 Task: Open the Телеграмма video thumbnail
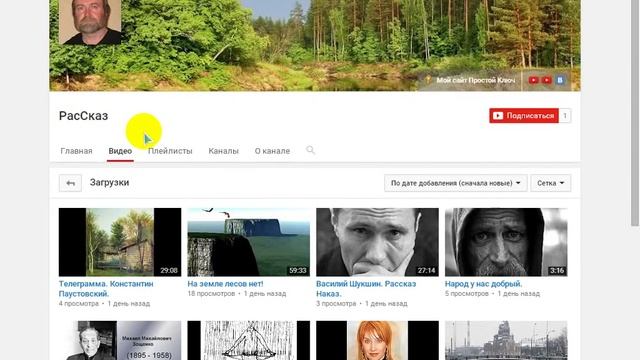coord(120,242)
